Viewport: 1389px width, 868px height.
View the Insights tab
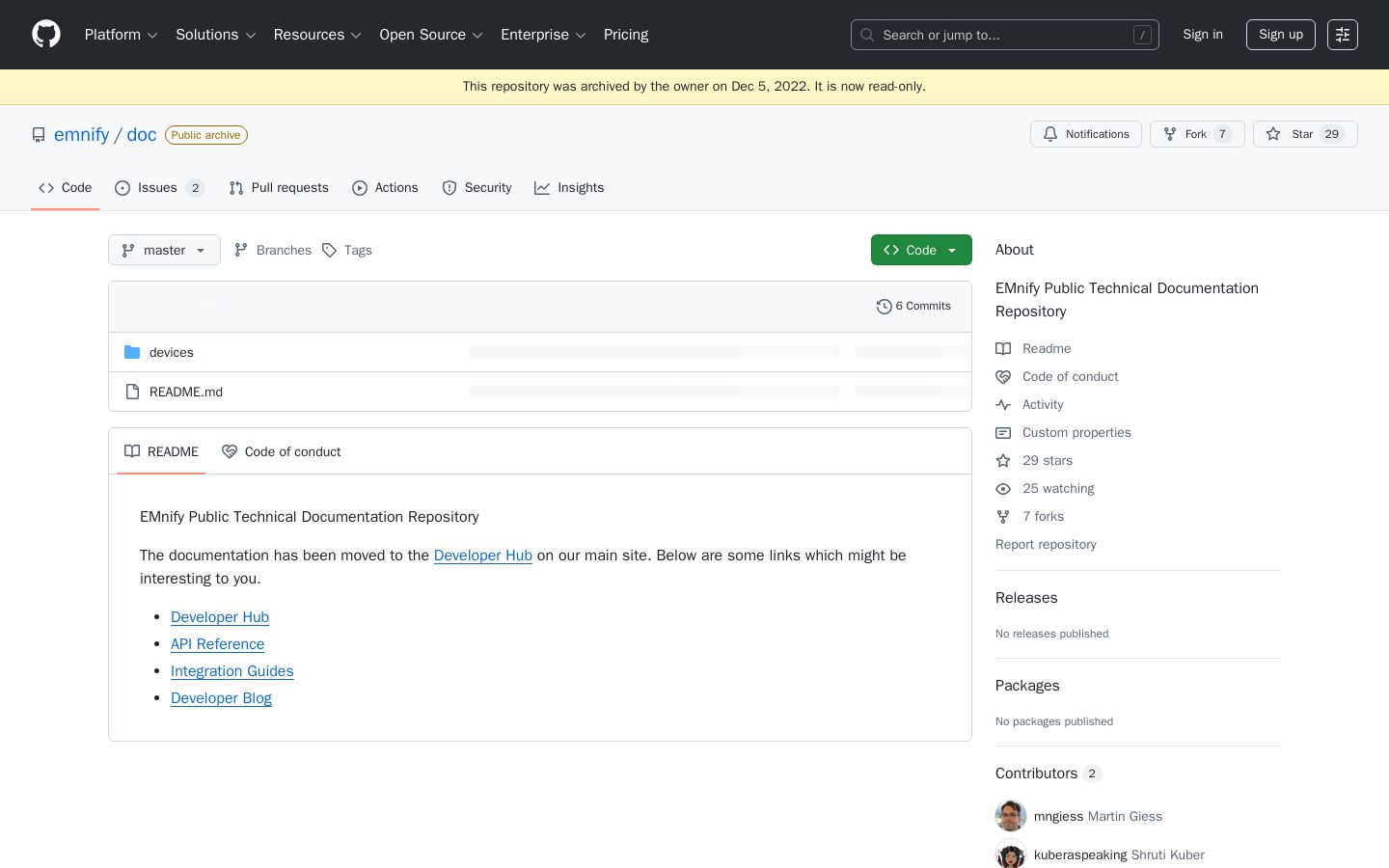coord(569,188)
